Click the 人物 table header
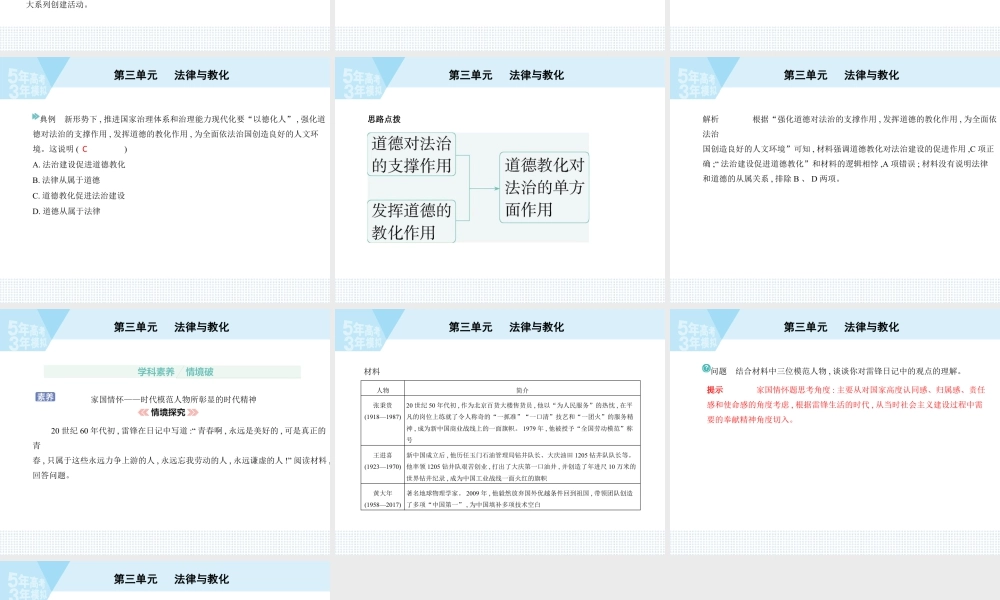The width and height of the screenshot is (1000, 600). [x=383, y=390]
